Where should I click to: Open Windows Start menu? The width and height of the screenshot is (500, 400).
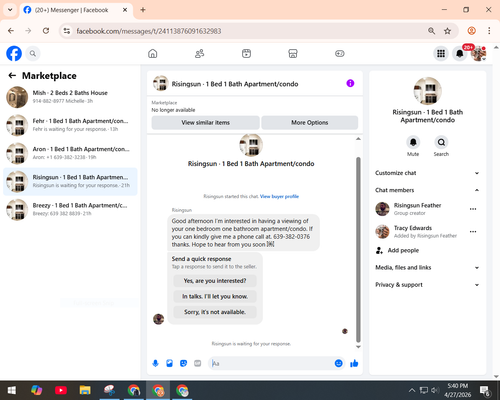tap(12, 390)
